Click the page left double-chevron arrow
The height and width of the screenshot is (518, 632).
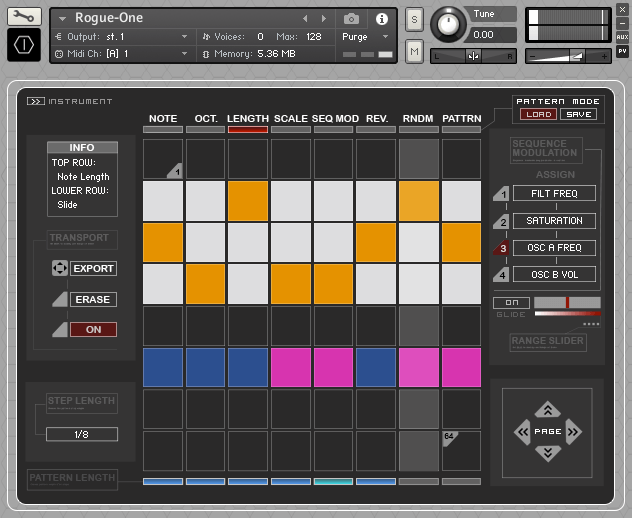coord(521,432)
